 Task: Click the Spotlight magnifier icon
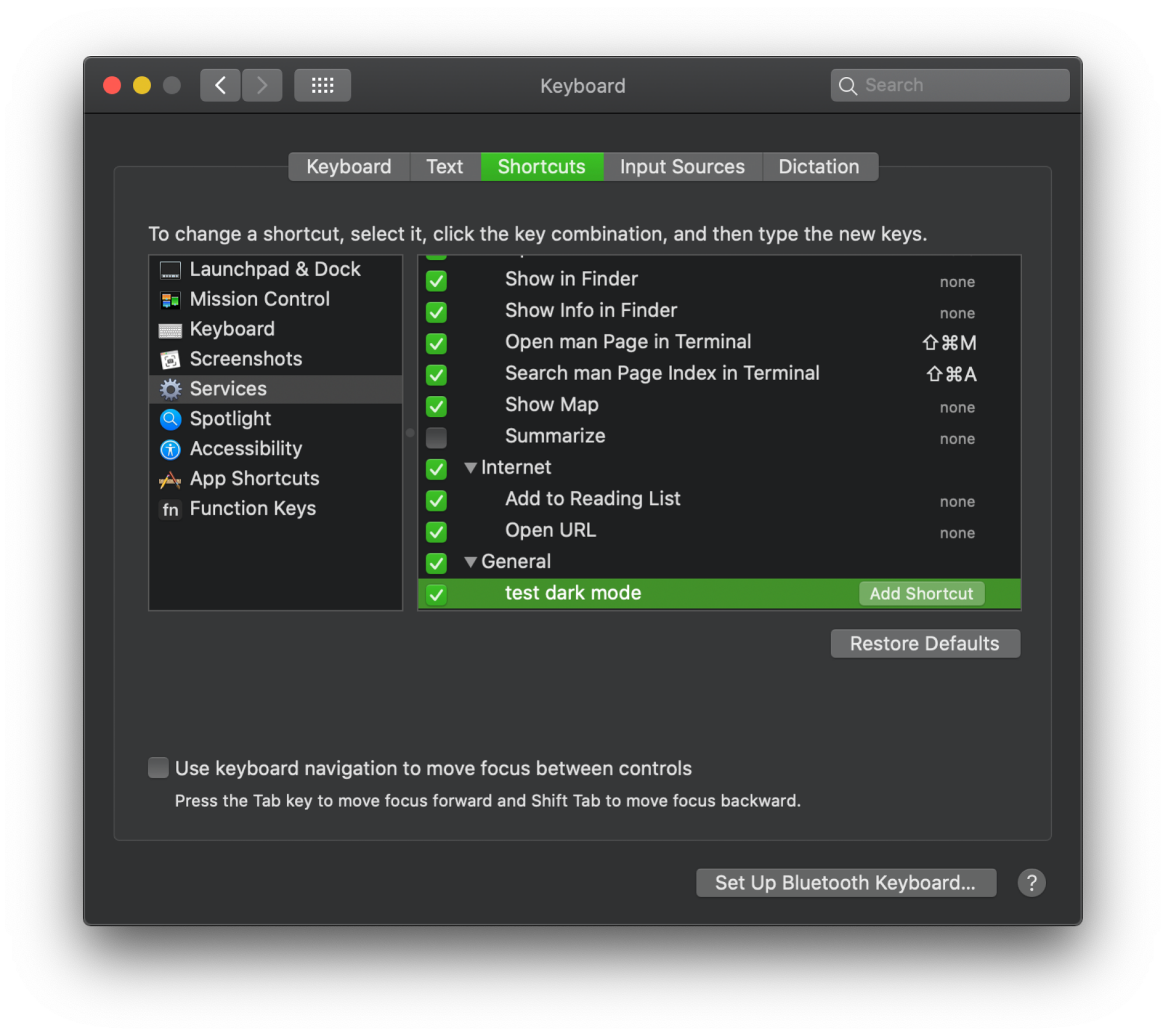(x=170, y=419)
